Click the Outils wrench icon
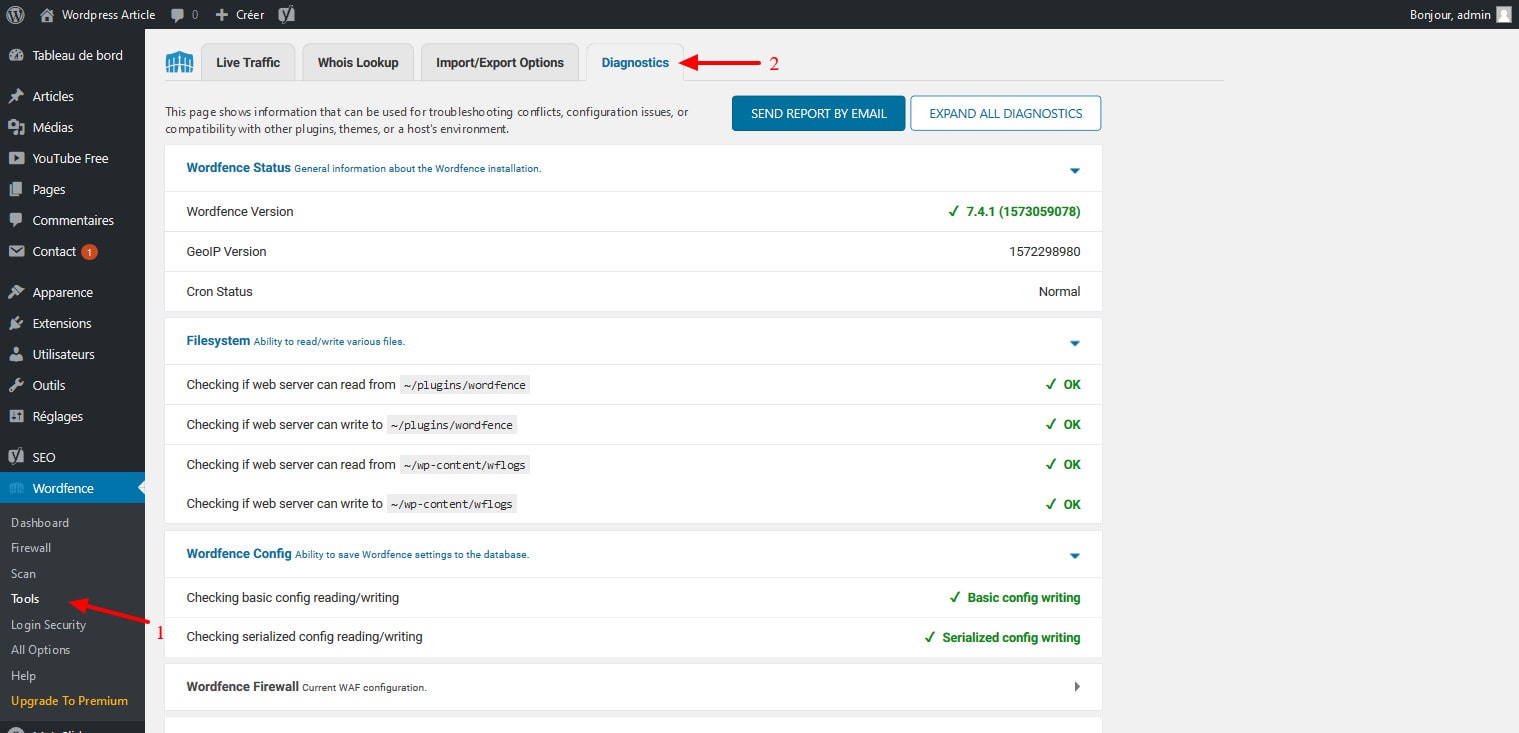1519x733 pixels. 16,386
